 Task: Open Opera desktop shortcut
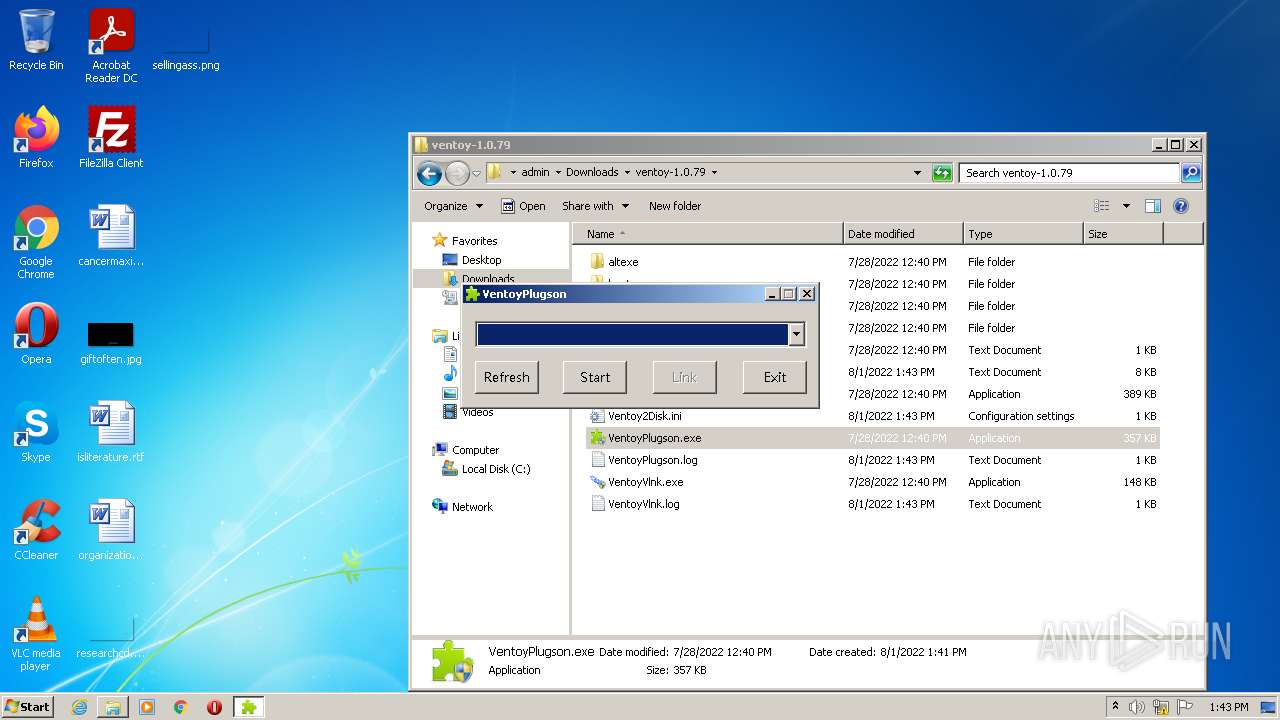coord(36,334)
